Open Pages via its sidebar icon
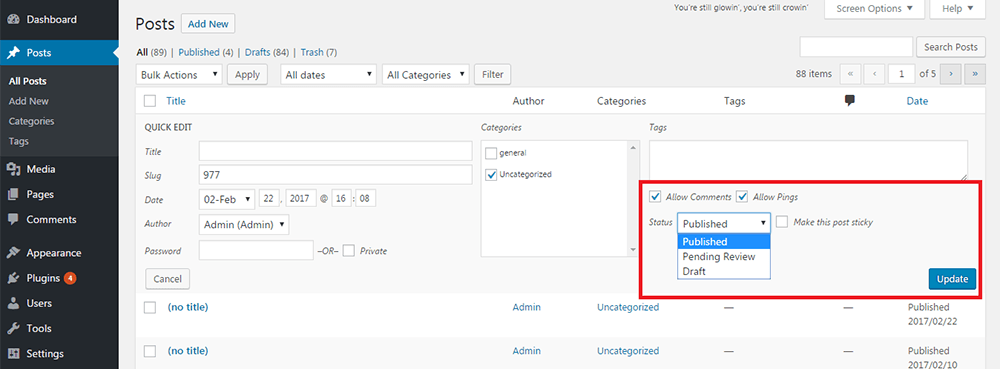Viewport: 1000px width, 369px height. click(x=13, y=194)
